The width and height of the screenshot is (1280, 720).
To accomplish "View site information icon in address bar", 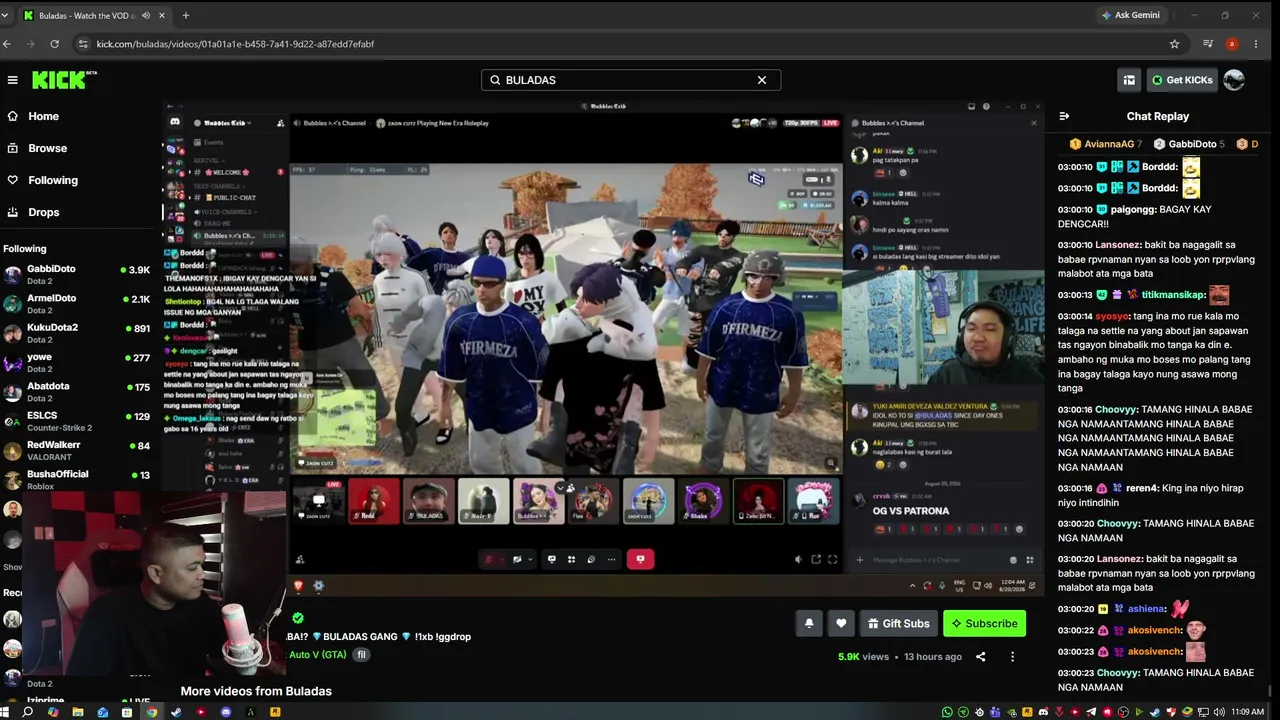I will pyautogui.click(x=83, y=44).
